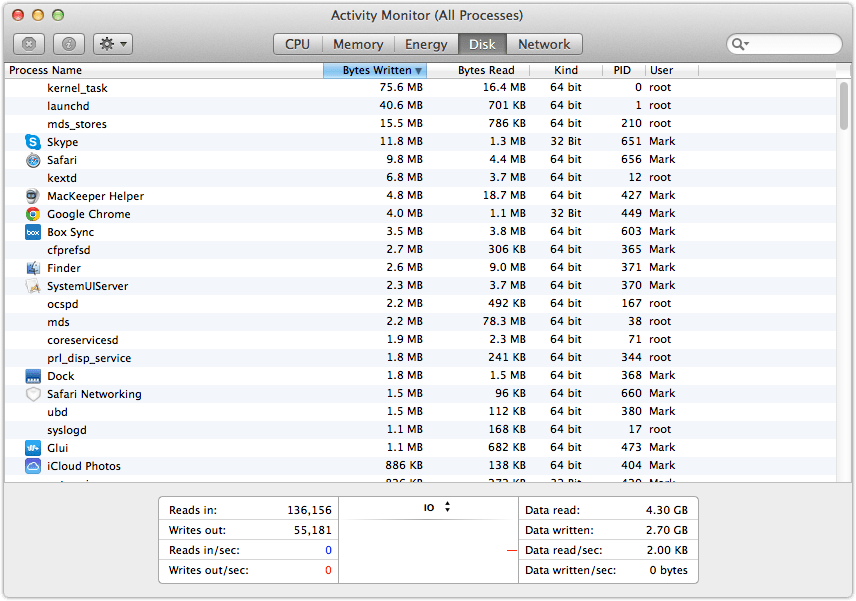
Task: Switch to the Memory tab
Action: coord(358,44)
